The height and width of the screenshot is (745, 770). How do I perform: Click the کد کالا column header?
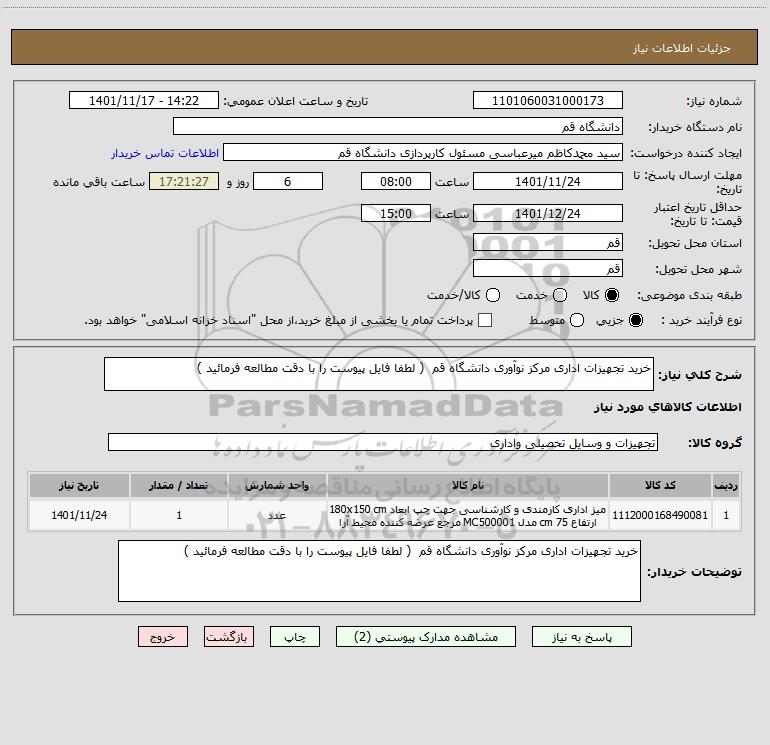click(660, 485)
